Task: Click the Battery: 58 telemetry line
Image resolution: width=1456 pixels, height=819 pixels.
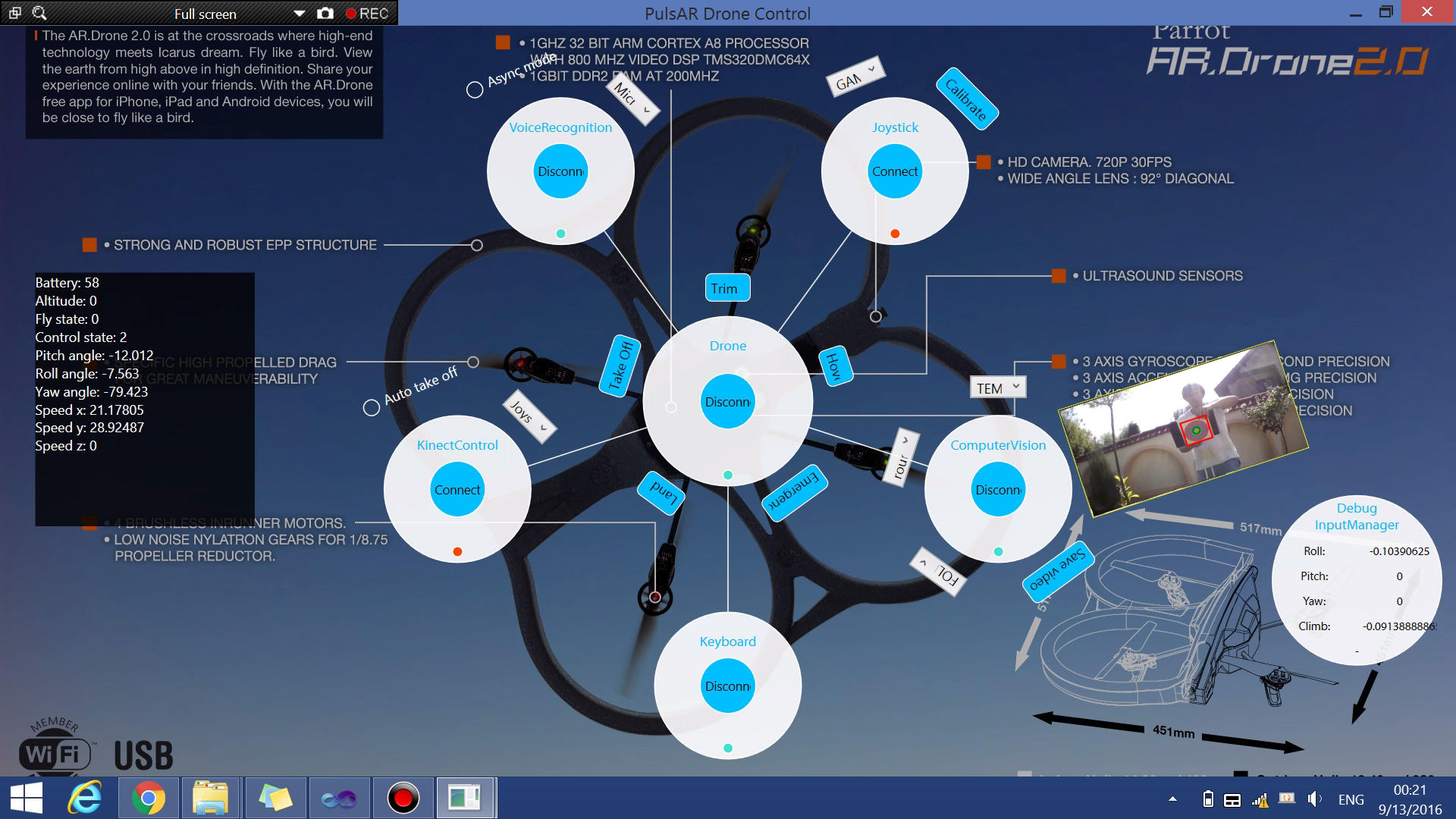Action: point(67,283)
